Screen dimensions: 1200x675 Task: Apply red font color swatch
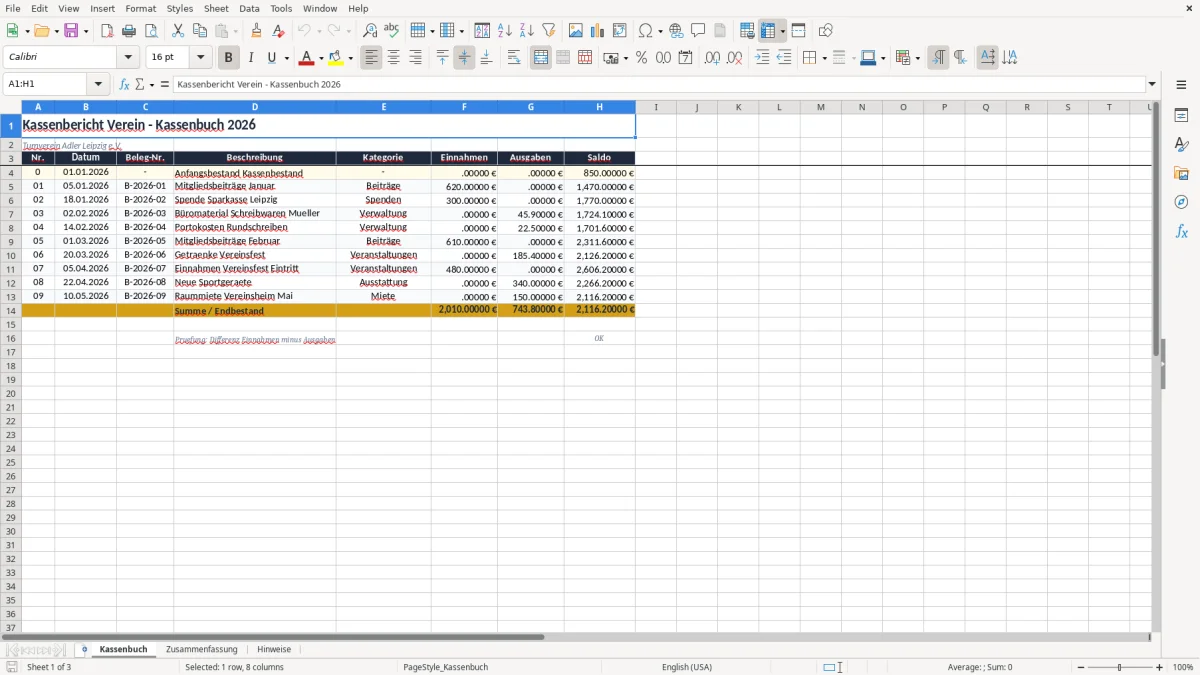[x=307, y=58]
